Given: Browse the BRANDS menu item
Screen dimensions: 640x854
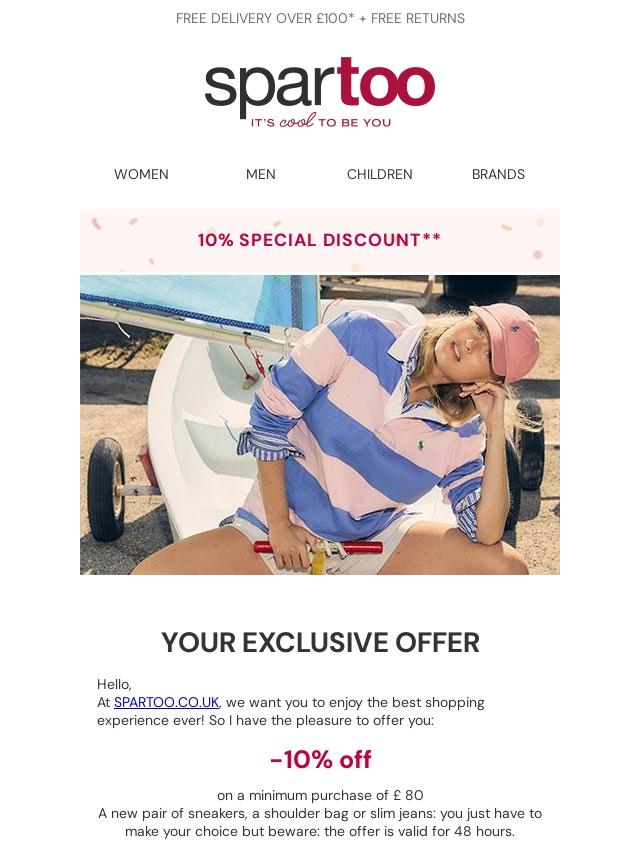Looking at the screenshot, I should (498, 174).
